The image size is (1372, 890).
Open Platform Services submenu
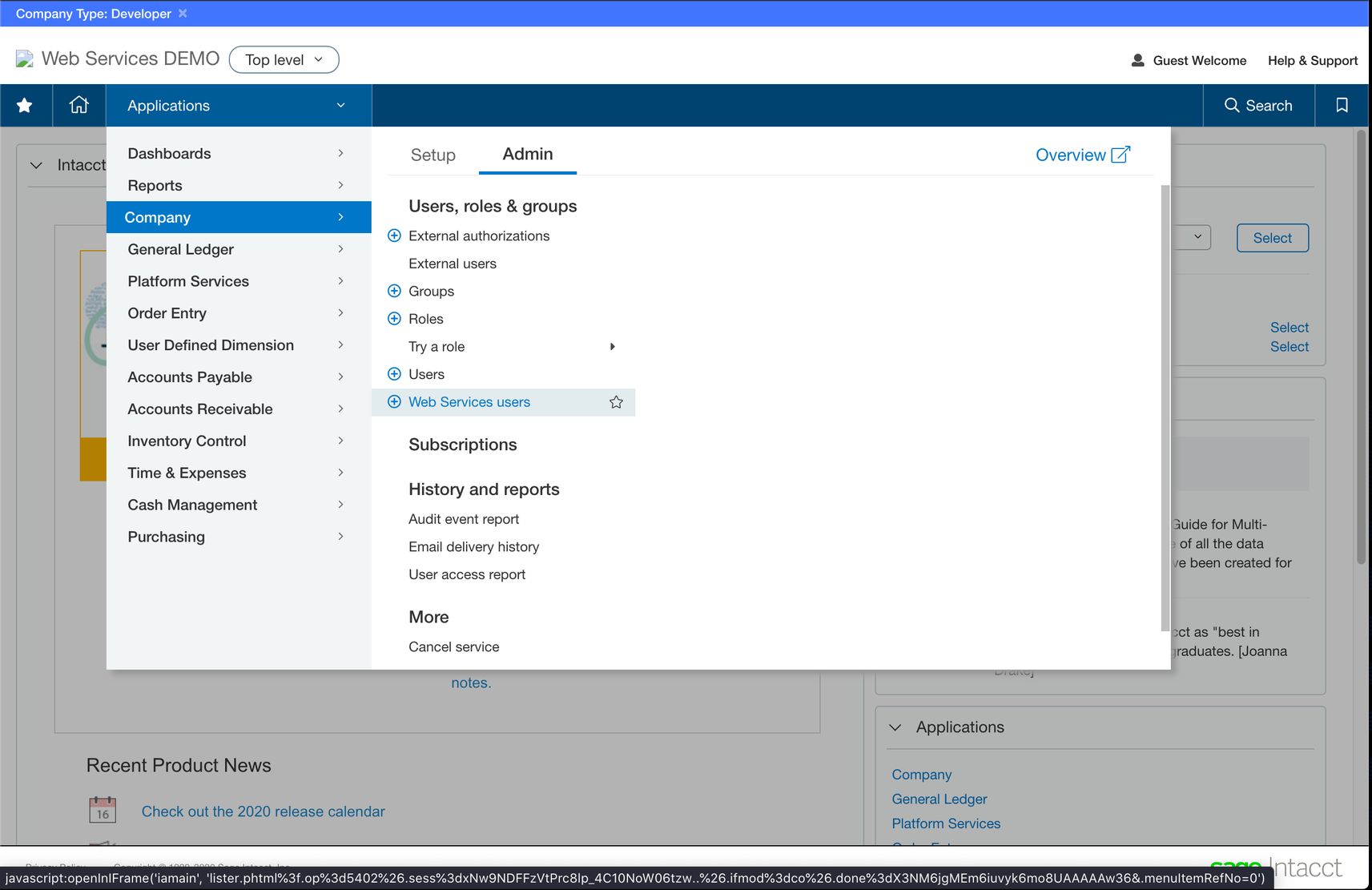coord(239,281)
